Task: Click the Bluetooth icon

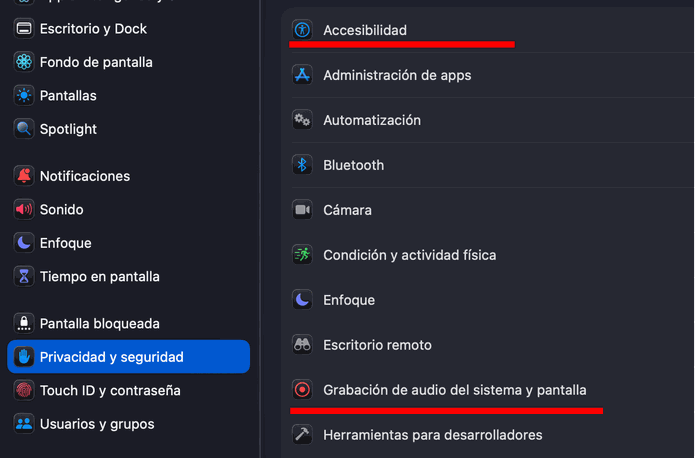Action: coord(302,165)
